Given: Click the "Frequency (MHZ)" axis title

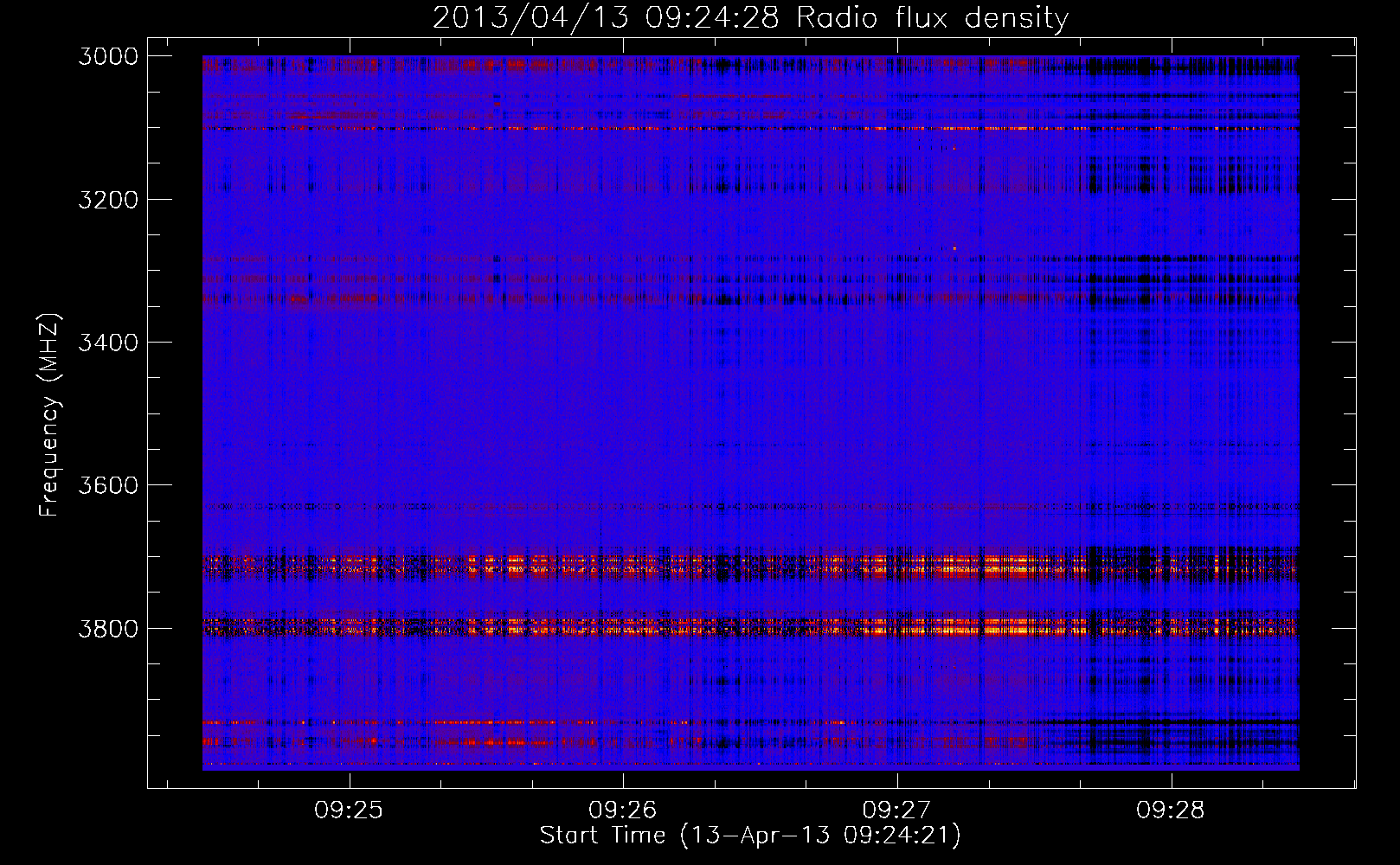Looking at the screenshot, I should click(x=49, y=415).
